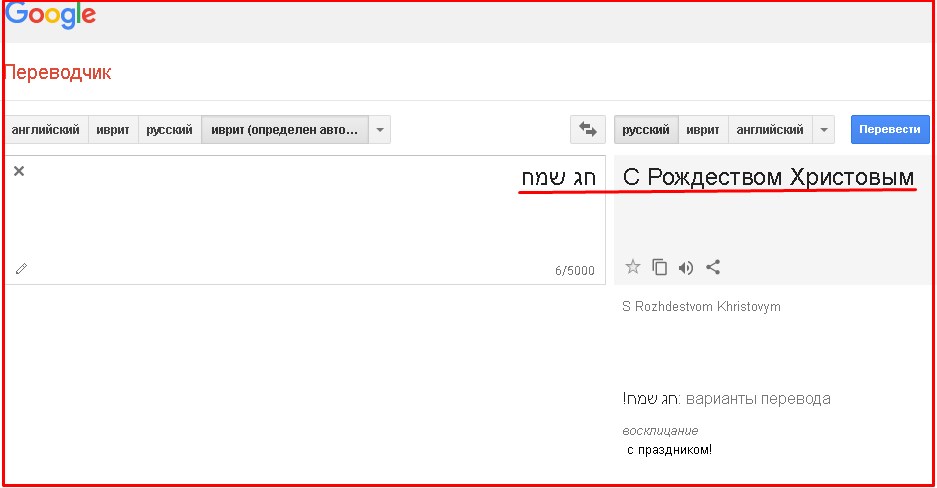Set target language to иврит

point(703,130)
